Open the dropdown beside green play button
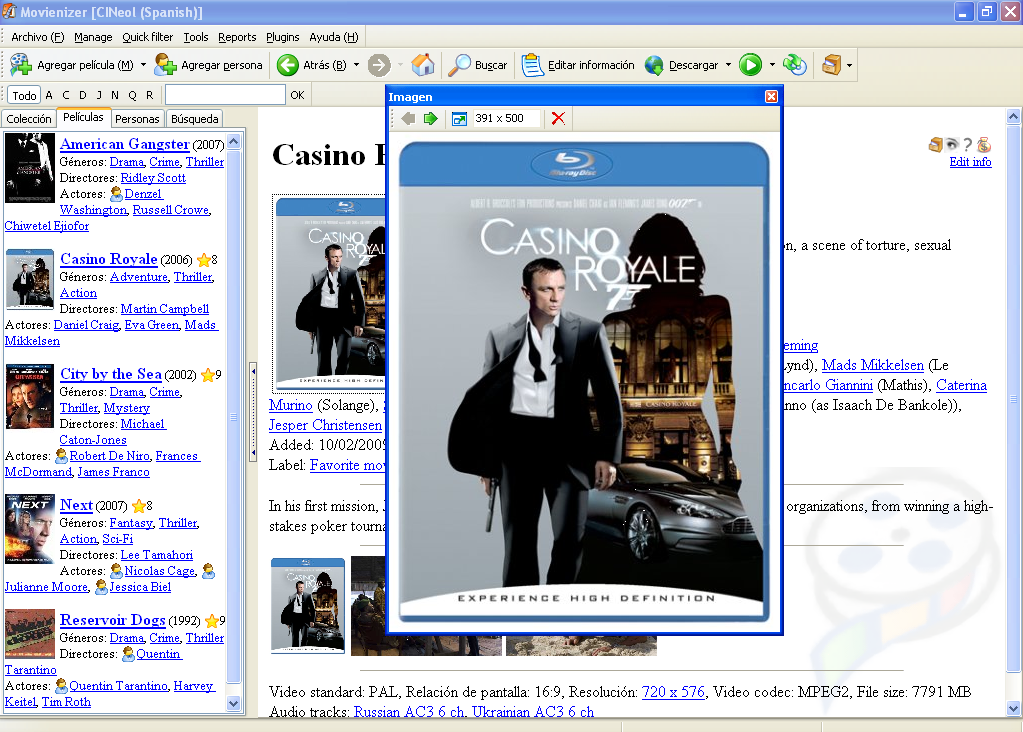 click(772, 65)
